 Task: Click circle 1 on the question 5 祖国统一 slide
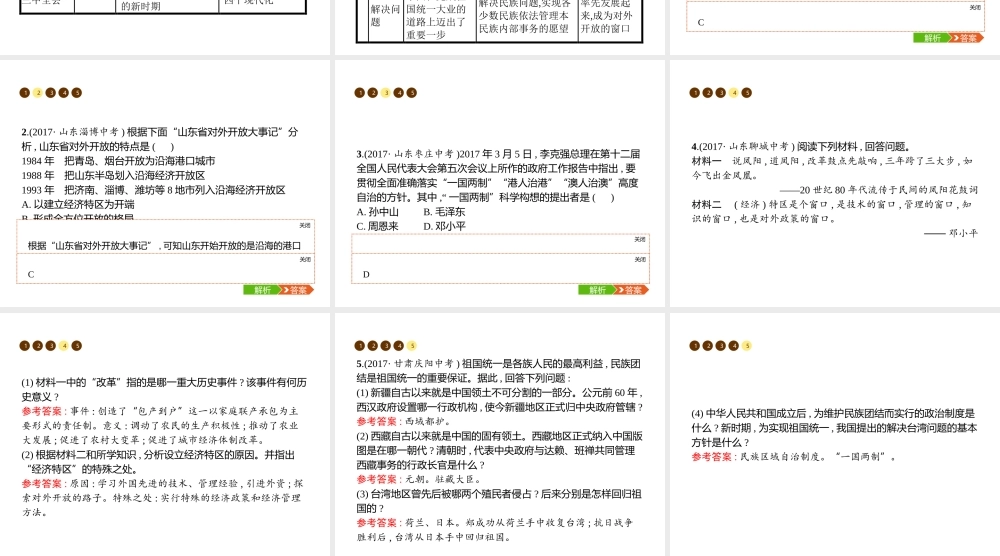click(360, 346)
